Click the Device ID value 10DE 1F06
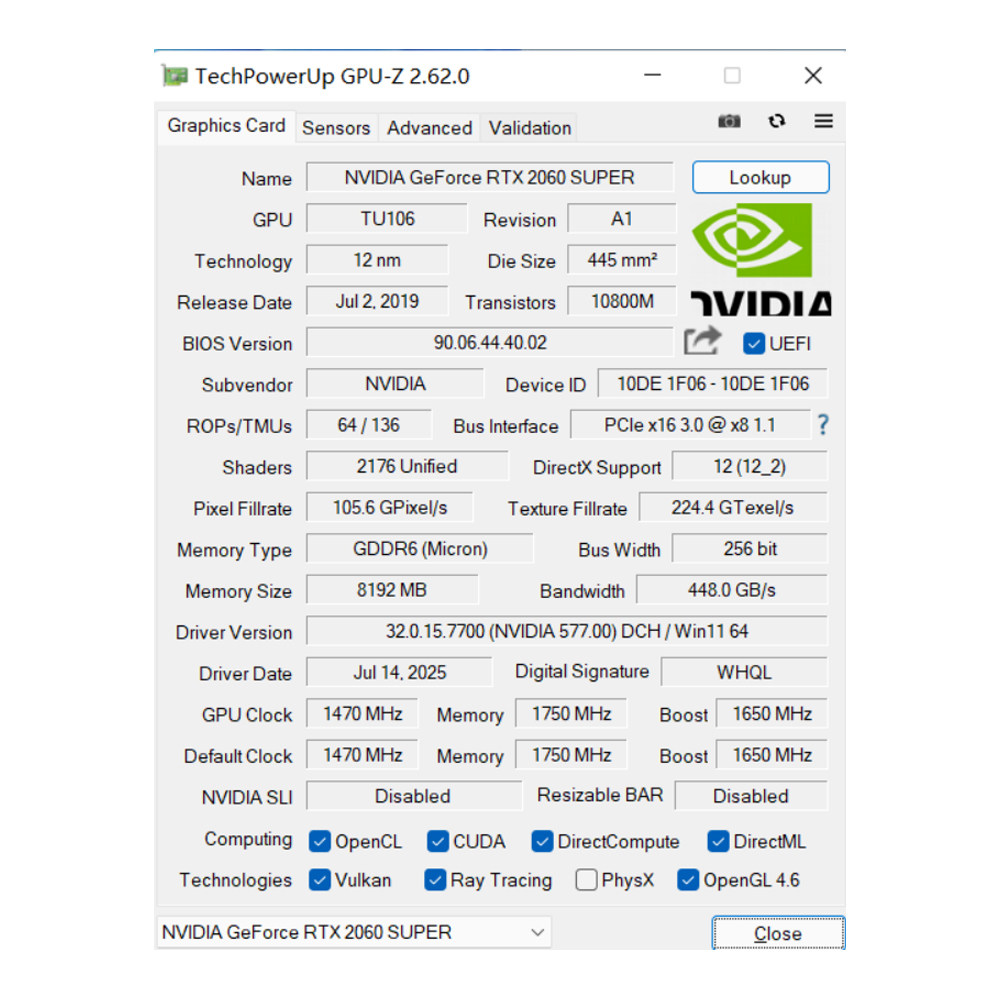1000x1000 pixels. [x=712, y=384]
